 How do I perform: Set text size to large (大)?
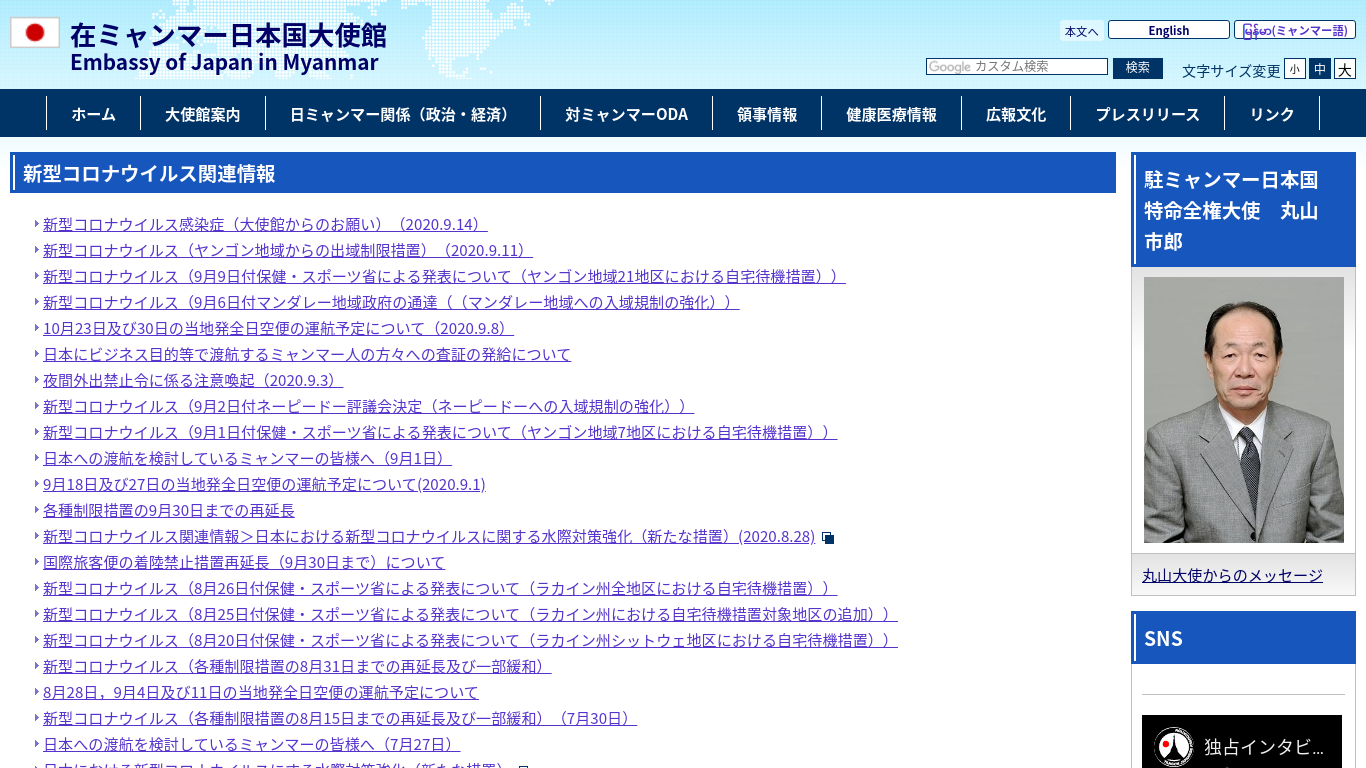click(1345, 69)
